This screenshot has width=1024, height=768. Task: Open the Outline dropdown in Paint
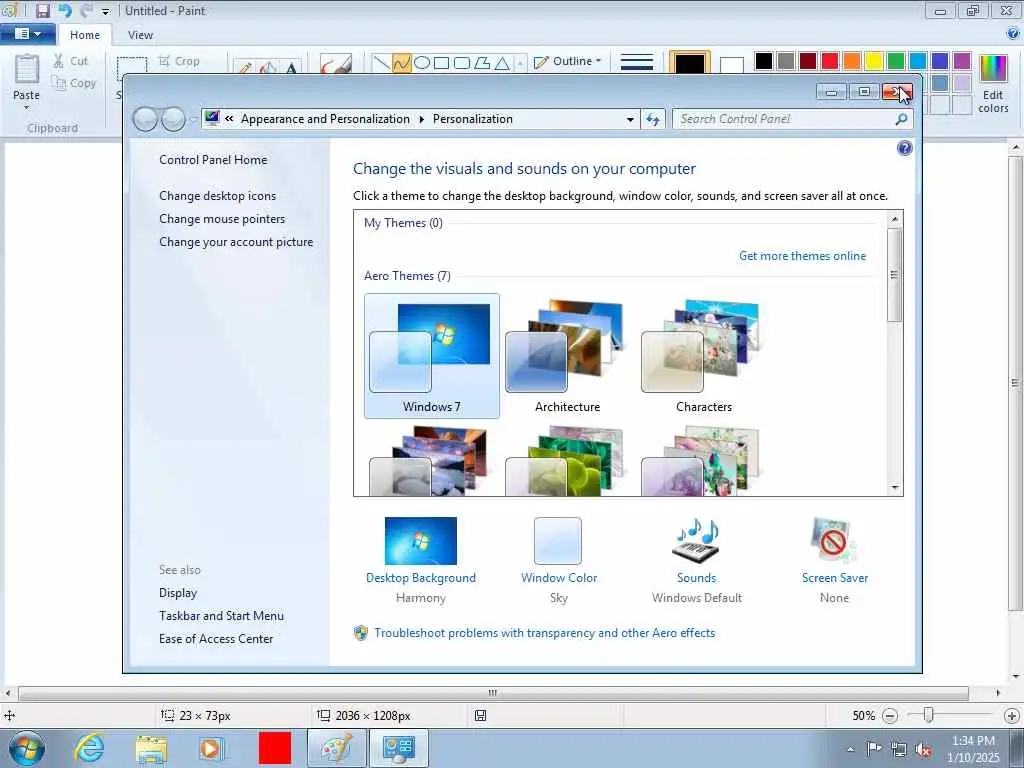[568, 61]
